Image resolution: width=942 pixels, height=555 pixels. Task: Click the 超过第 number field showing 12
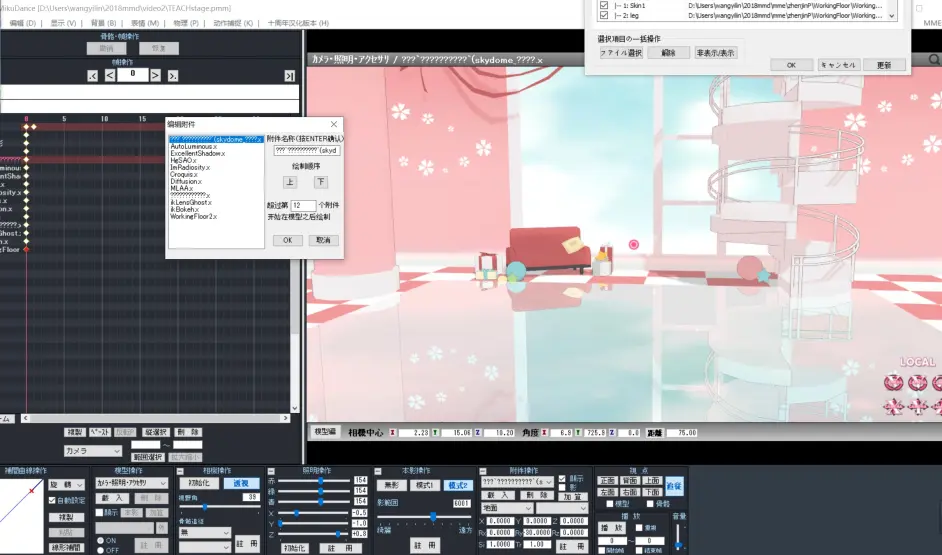tap(303, 205)
